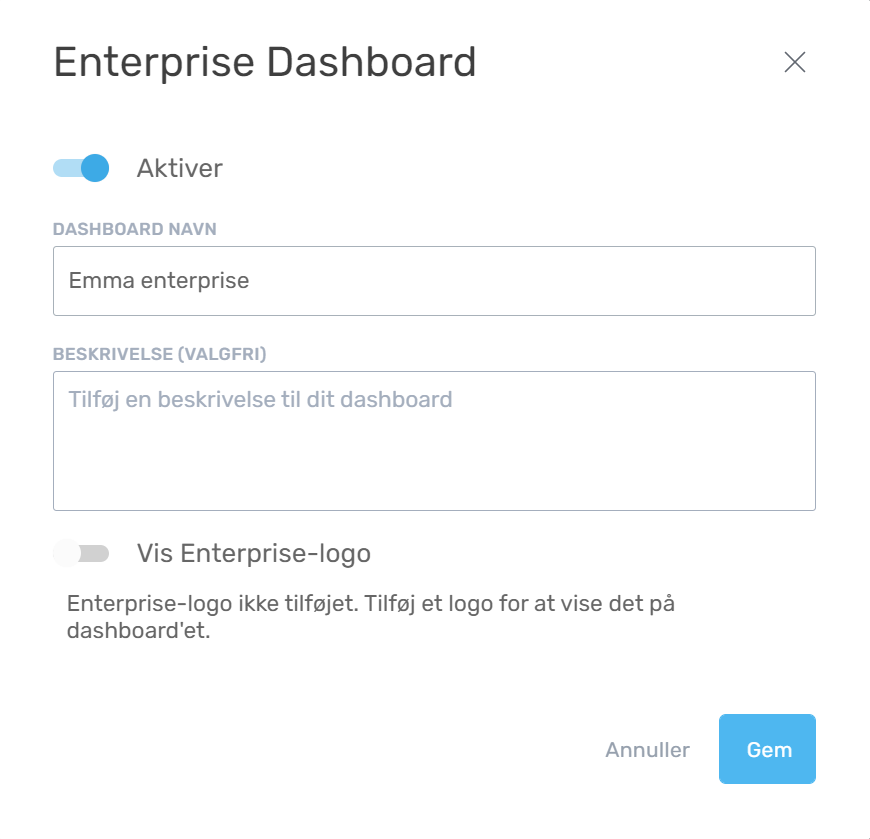This screenshot has height=839, width=870.
Task: Enable the Vis Enterprise-logo switch
Action: pyautogui.click(x=81, y=553)
